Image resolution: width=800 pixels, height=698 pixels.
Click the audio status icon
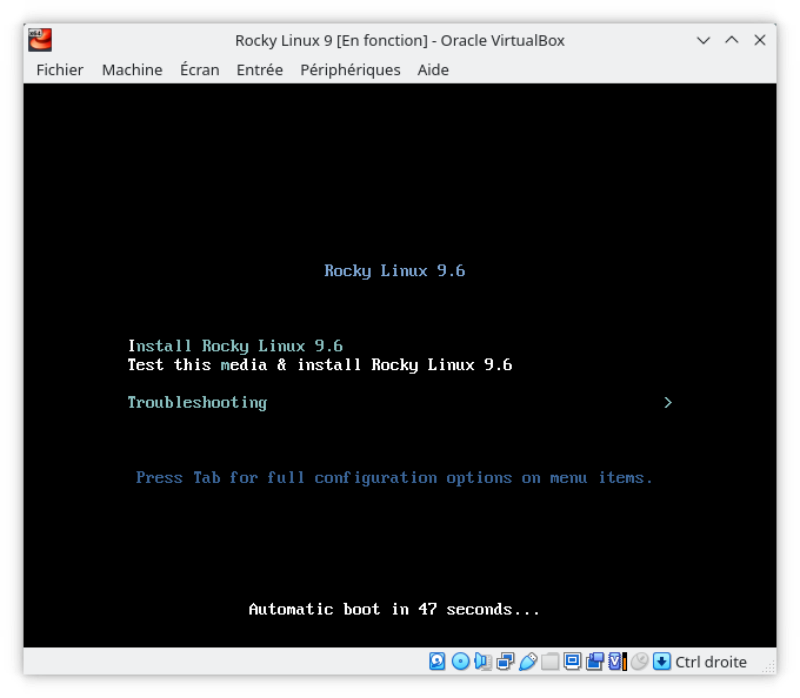coord(481,662)
